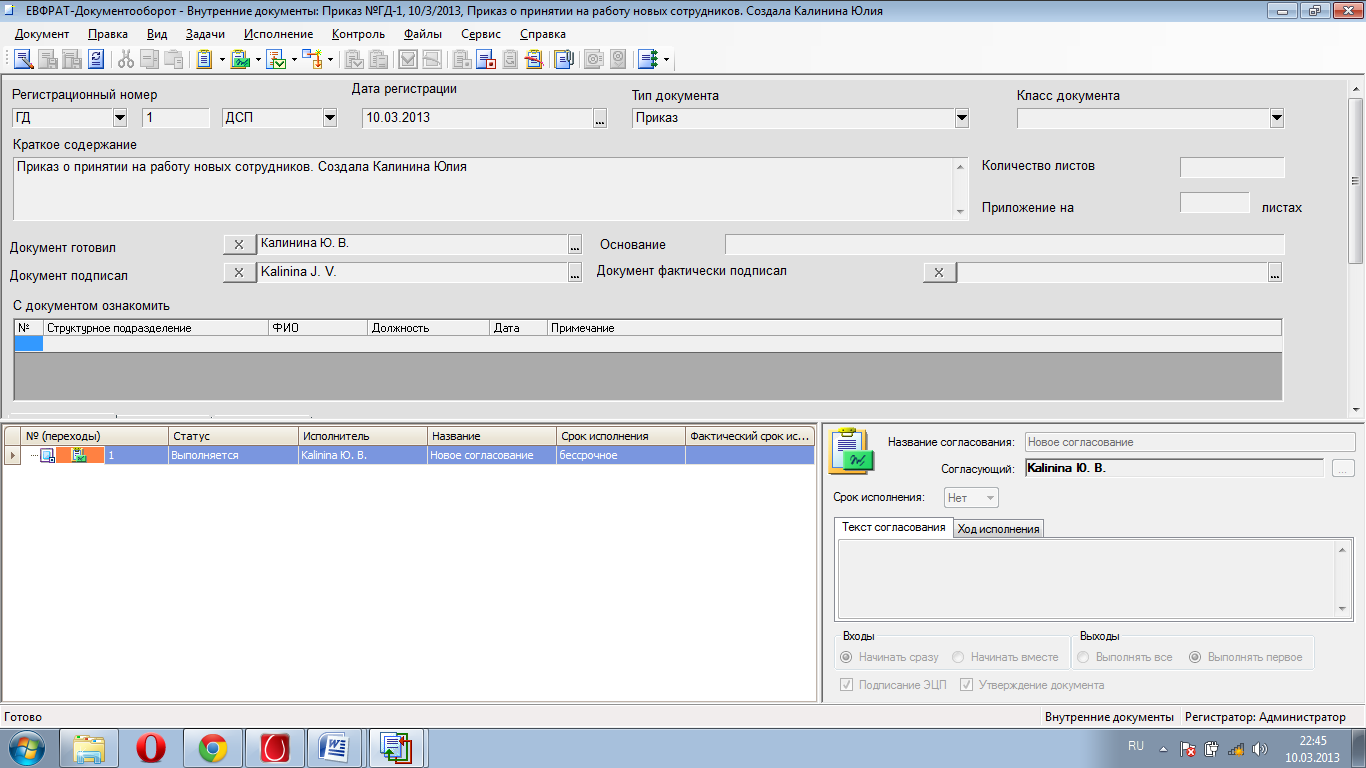
Task: Open the Тип документа dropdown
Action: point(962,118)
